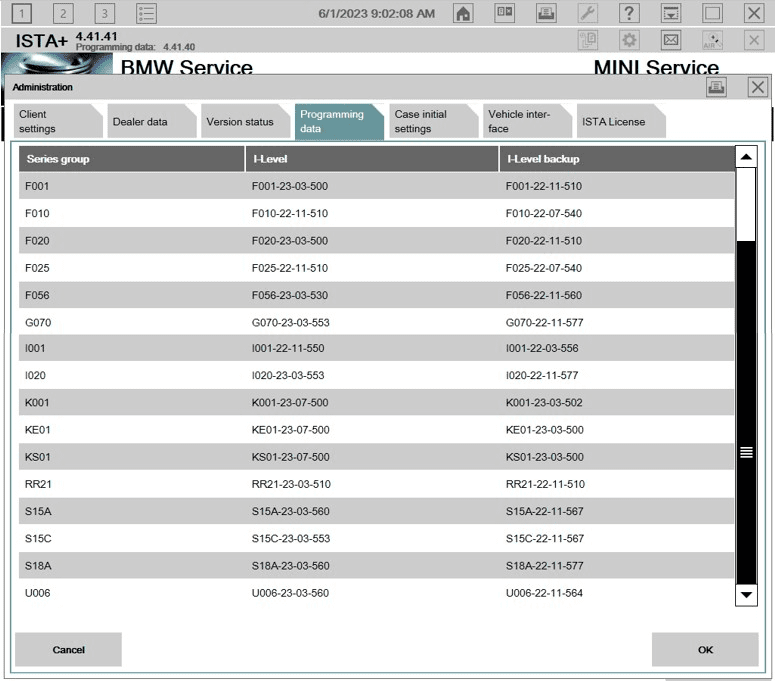
Task: Open the envelope feedback icon
Action: click(x=671, y=40)
